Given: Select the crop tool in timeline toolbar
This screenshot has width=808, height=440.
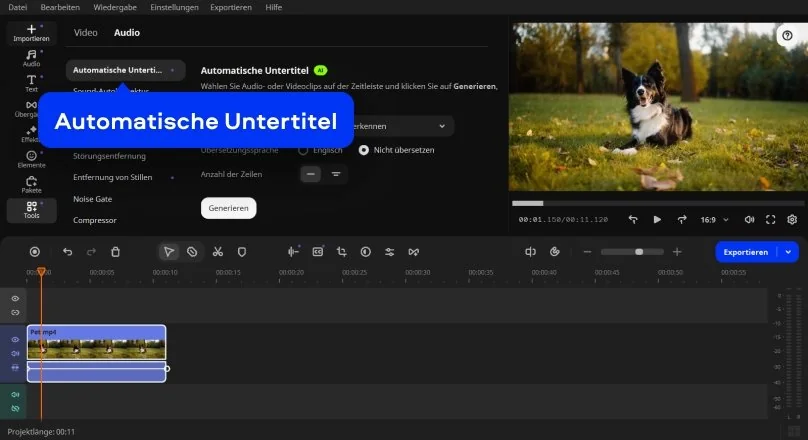Looking at the screenshot, I should (x=341, y=252).
